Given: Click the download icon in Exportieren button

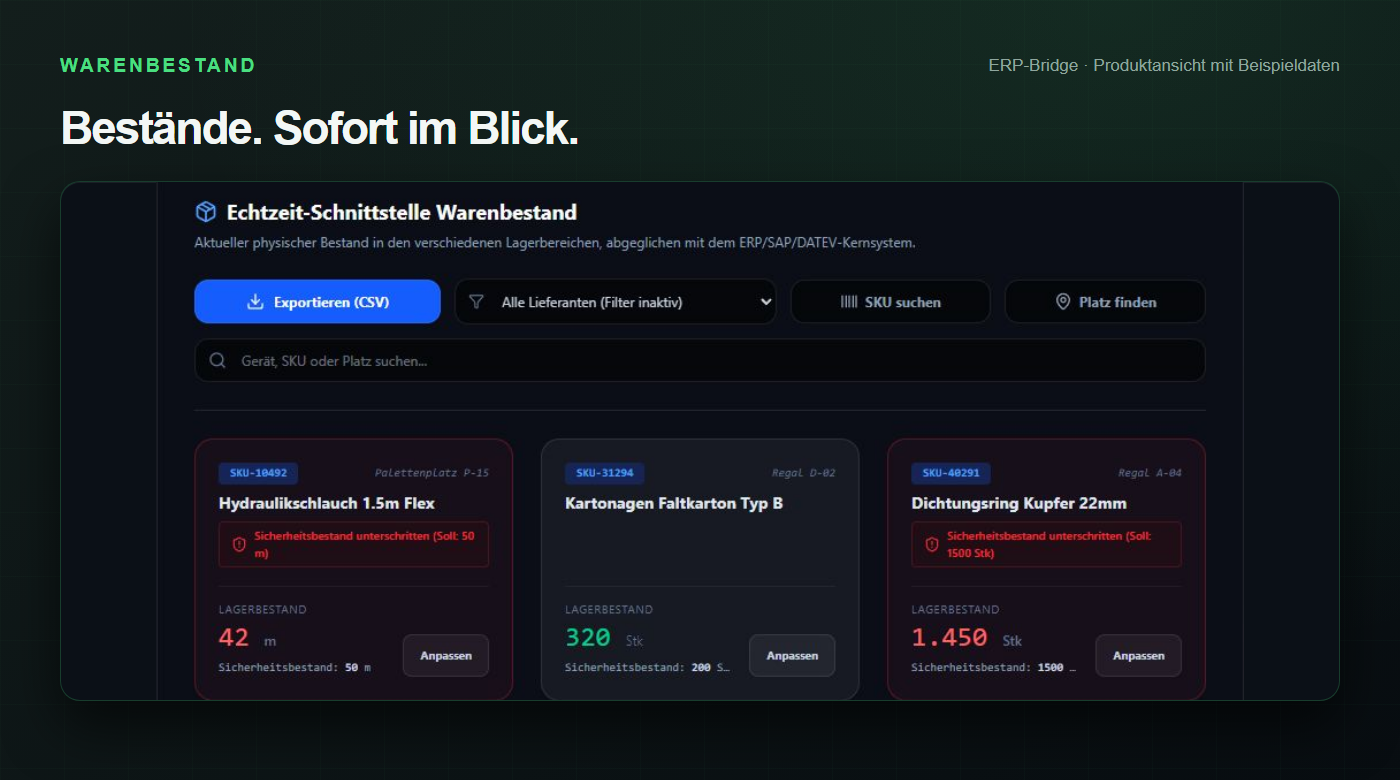Looking at the screenshot, I should click(255, 302).
